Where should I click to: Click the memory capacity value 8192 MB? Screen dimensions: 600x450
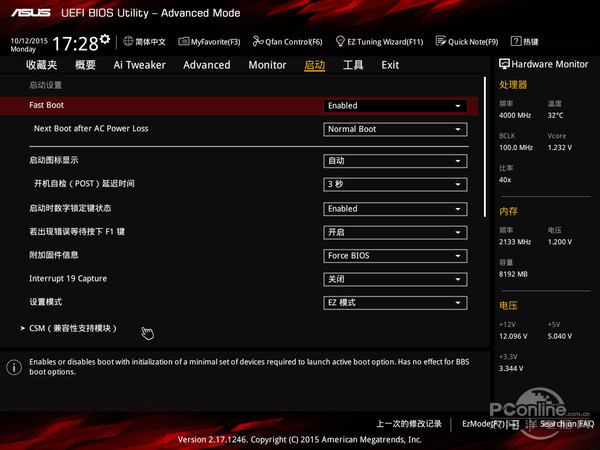(513, 274)
